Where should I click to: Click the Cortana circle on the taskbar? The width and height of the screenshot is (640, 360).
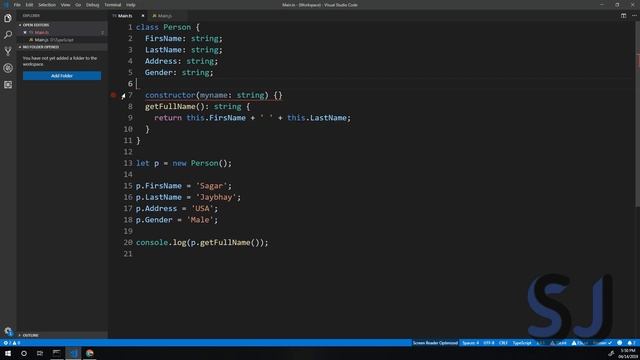(x=24, y=353)
